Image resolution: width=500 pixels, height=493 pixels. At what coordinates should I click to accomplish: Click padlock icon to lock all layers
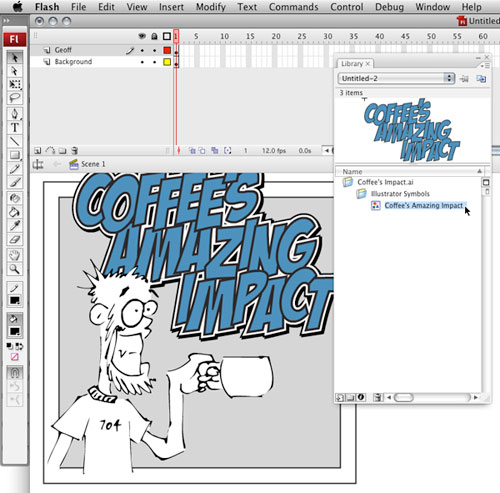point(154,36)
